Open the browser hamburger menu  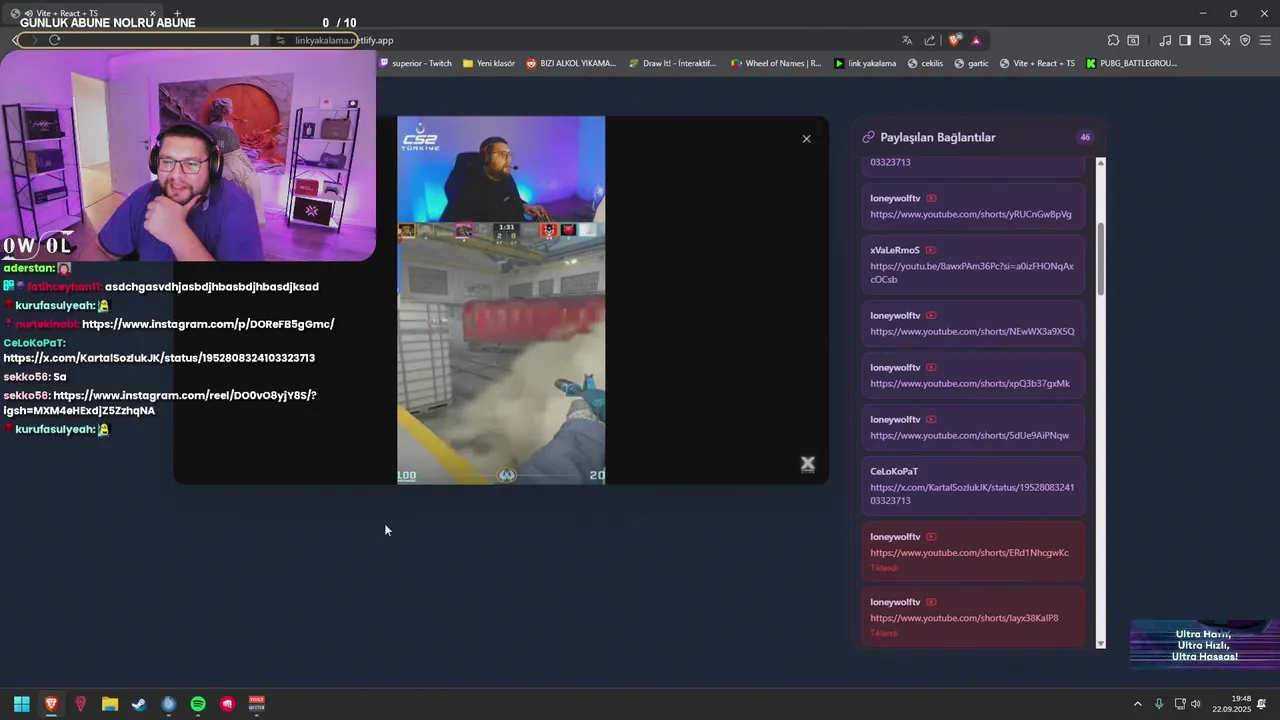(x=1265, y=40)
